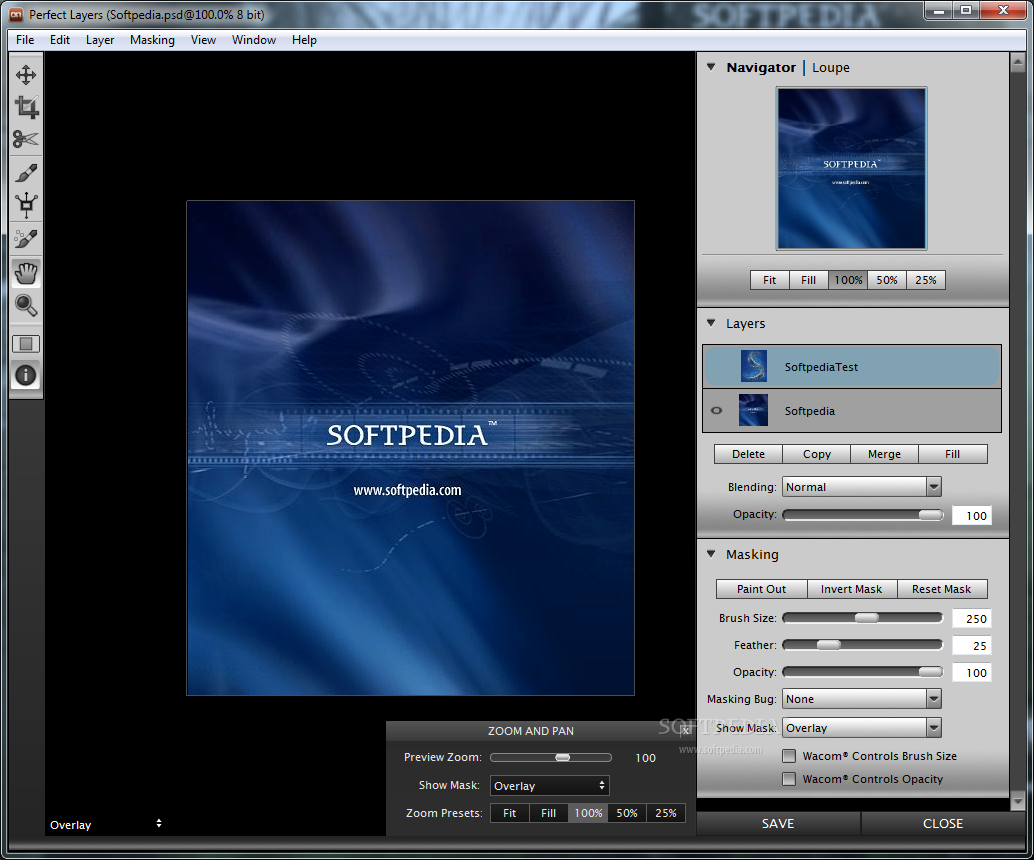
Task: Enable Wacom Controls Opacity
Action: tap(789, 779)
